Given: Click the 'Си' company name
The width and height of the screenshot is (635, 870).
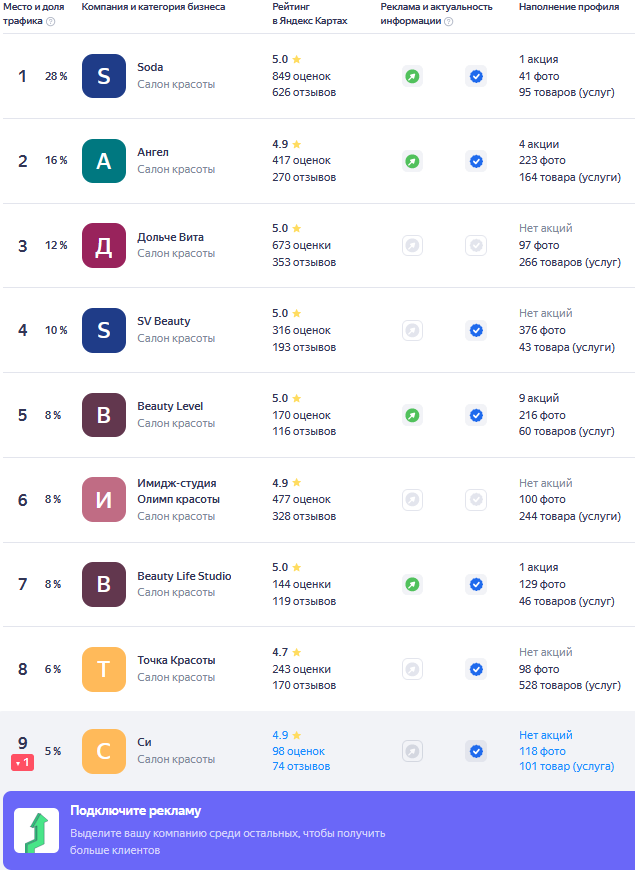Looking at the screenshot, I should coord(144,742).
